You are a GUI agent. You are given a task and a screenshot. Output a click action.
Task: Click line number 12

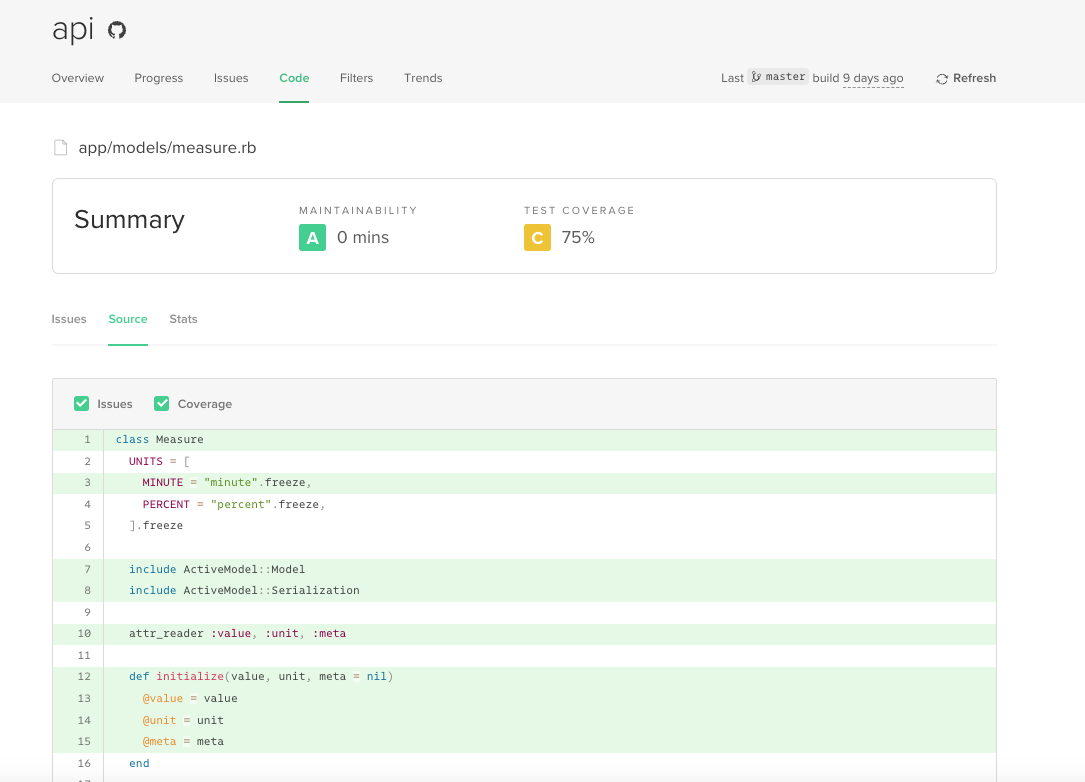[84, 676]
